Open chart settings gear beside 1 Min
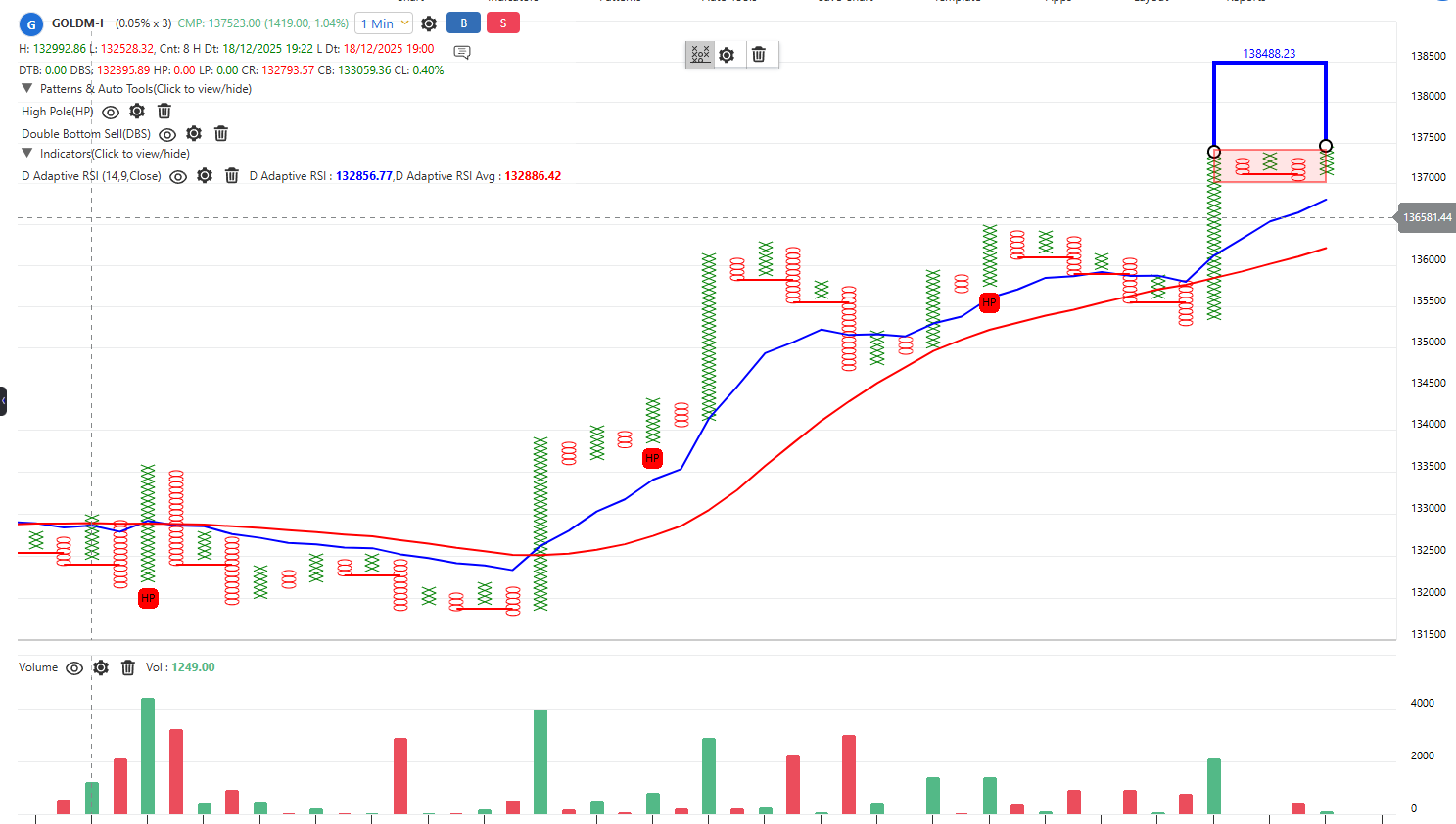This screenshot has width=1456, height=824. (429, 23)
